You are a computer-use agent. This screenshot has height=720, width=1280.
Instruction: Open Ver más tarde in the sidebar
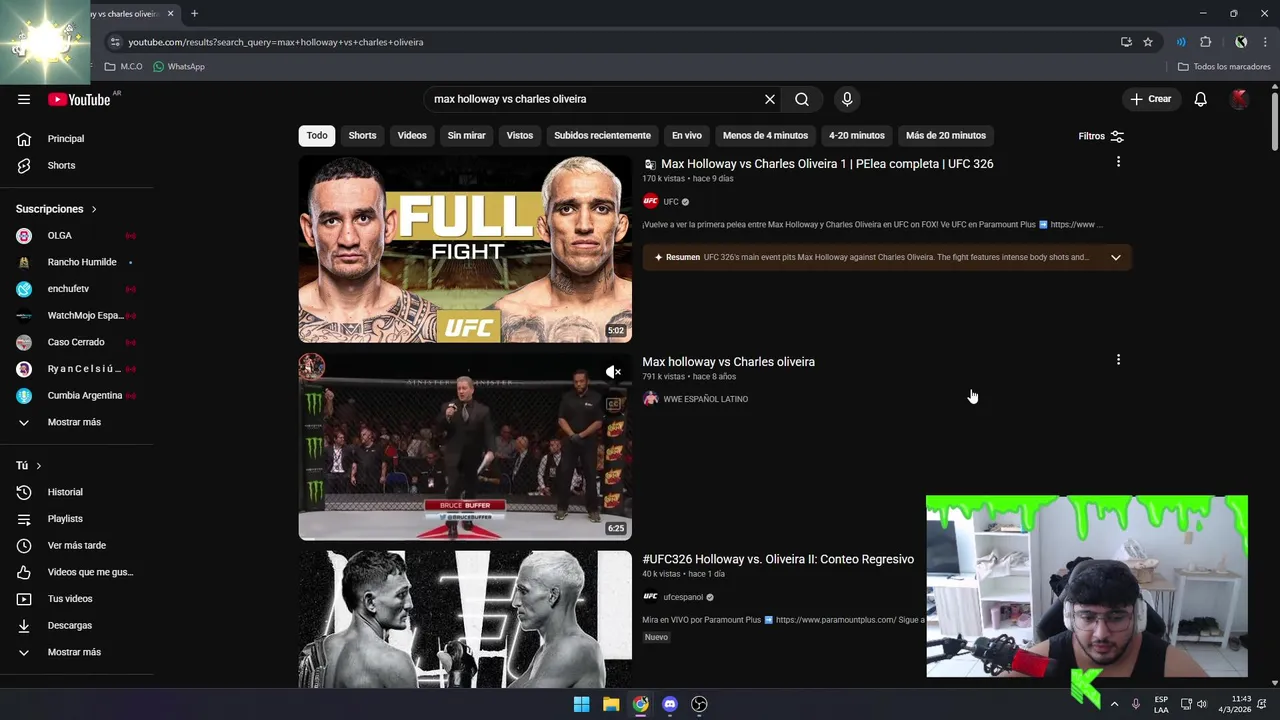coord(76,545)
